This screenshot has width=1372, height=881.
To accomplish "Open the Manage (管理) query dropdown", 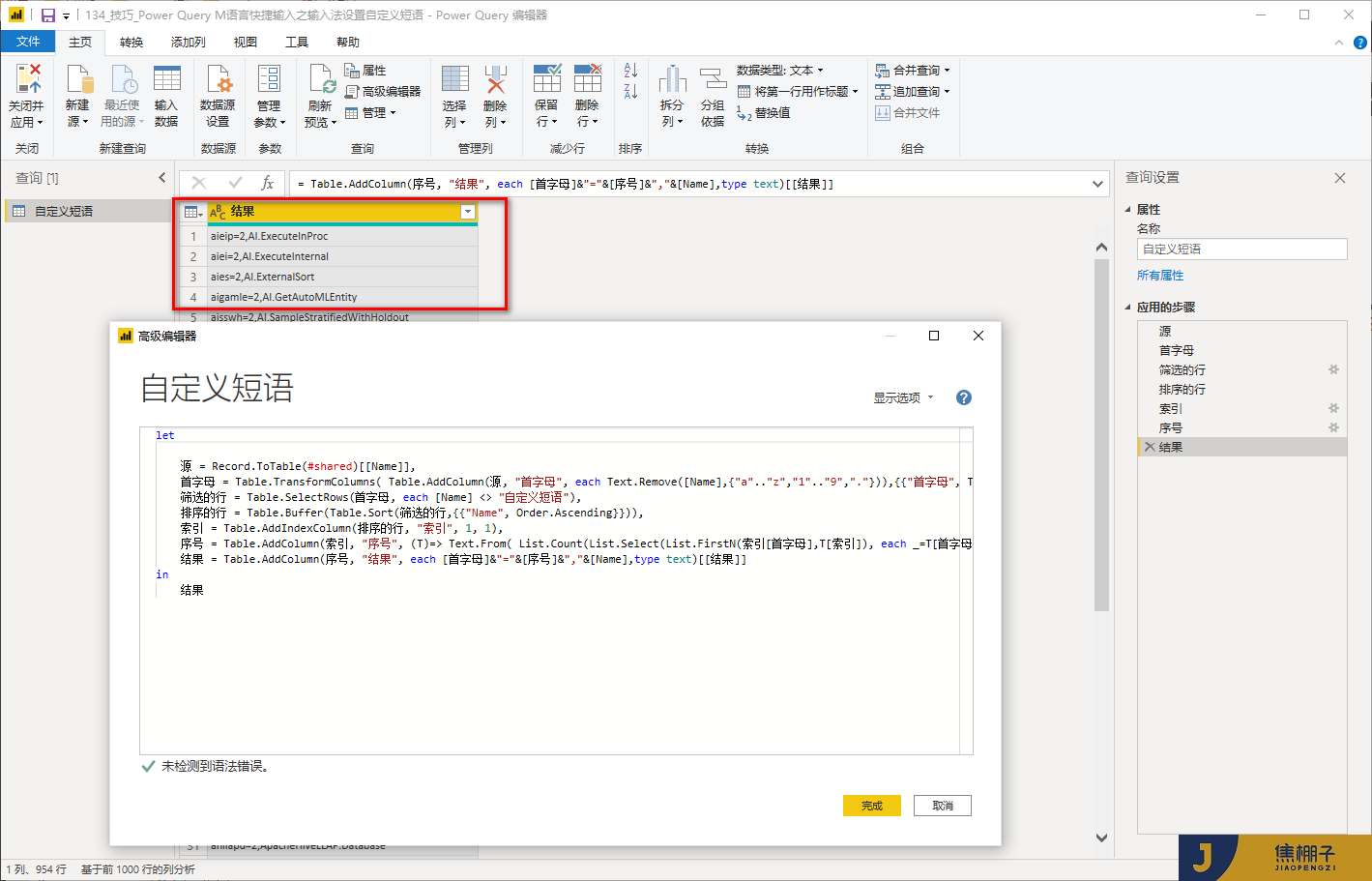I will [370, 113].
